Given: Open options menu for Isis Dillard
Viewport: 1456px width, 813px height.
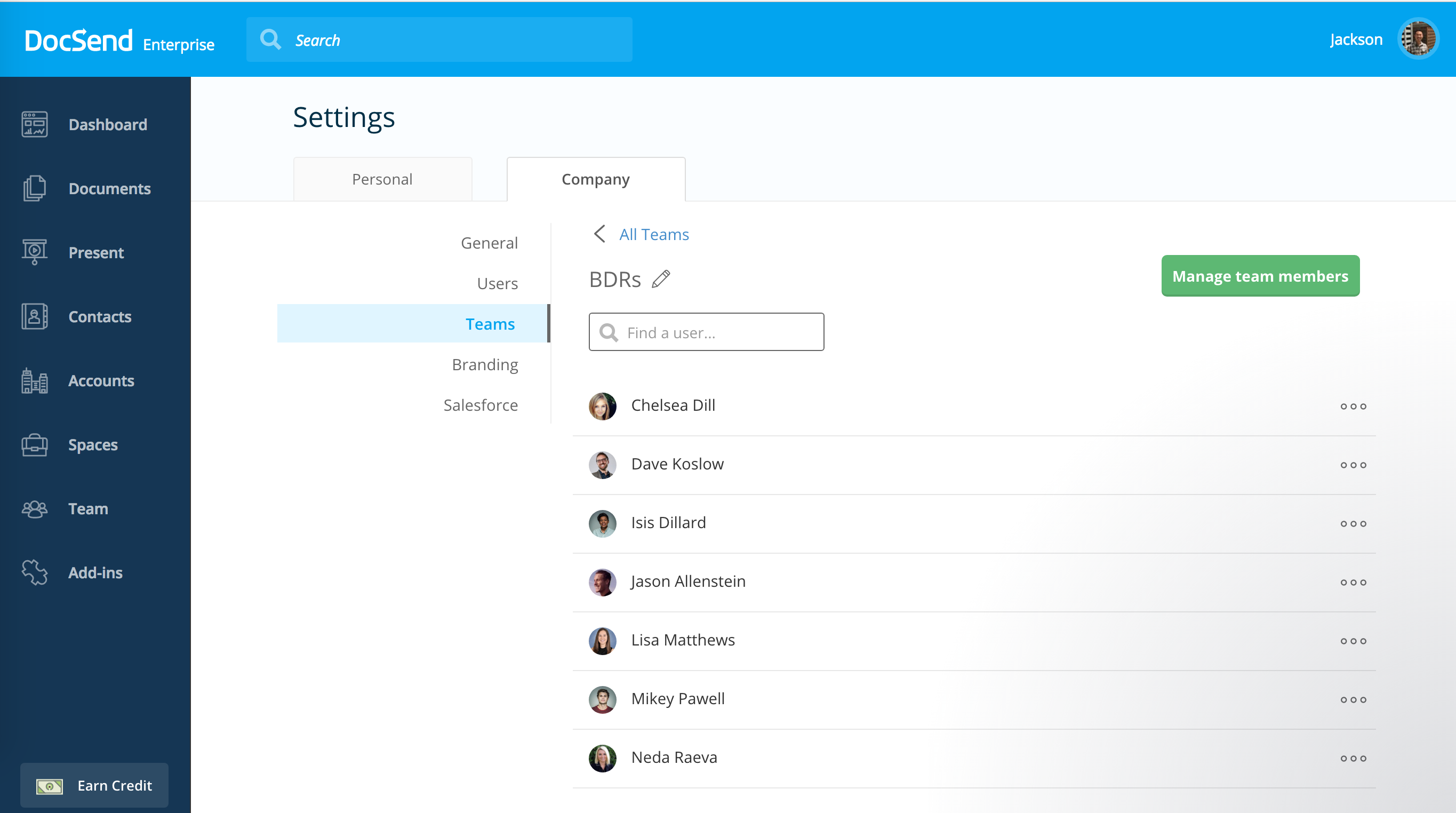Looking at the screenshot, I should pyautogui.click(x=1353, y=524).
